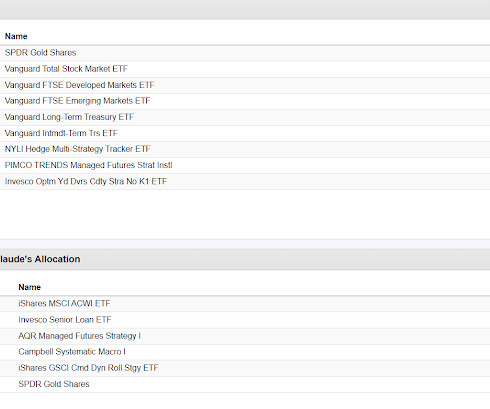Open iShares GSCI Cmd Dyn Roll Stgy ETF
This screenshot has height=409, width=490.
coord(88,368)
